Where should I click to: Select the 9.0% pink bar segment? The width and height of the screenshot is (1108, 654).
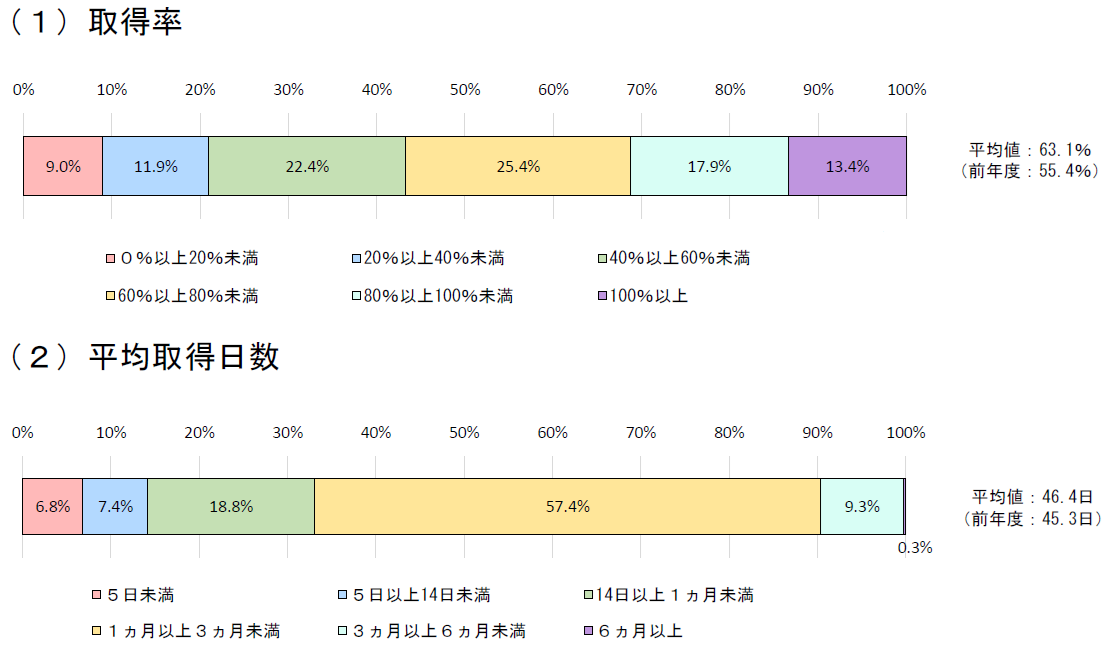point(63,166)
